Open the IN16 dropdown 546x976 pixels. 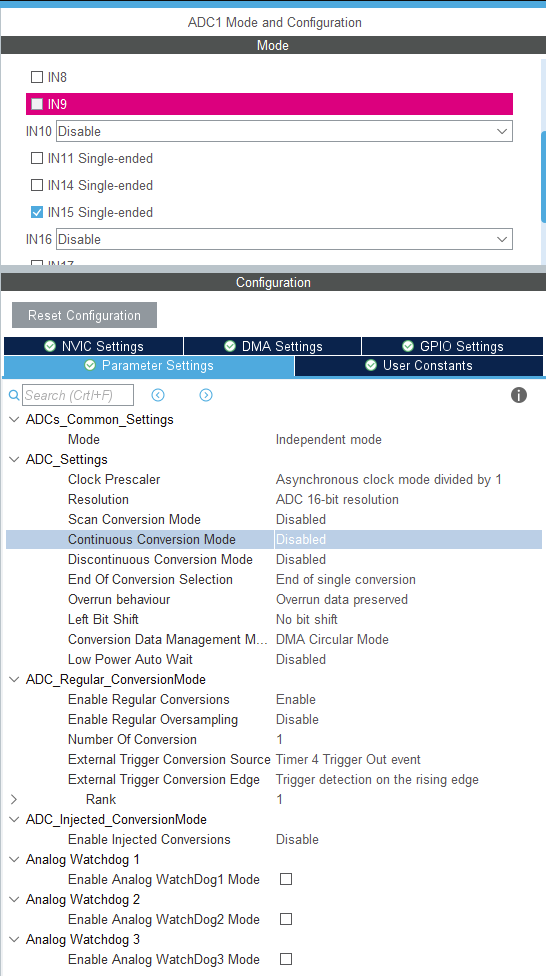coord(285,239)
